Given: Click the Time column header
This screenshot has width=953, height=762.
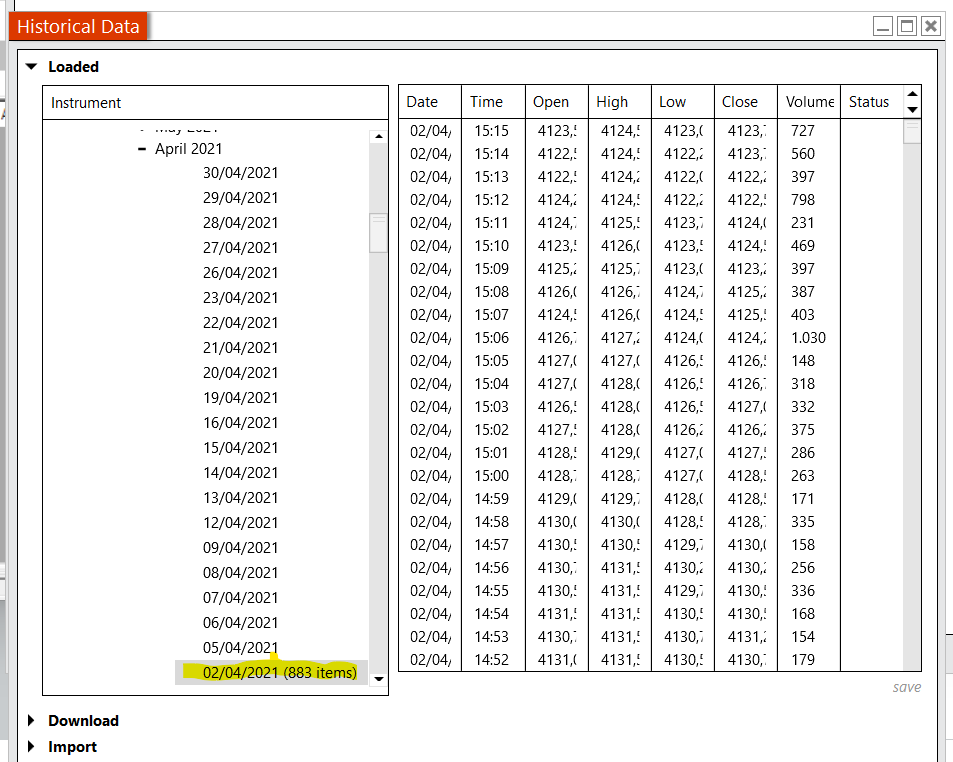Looking at the screenshot, I should 493,101.
